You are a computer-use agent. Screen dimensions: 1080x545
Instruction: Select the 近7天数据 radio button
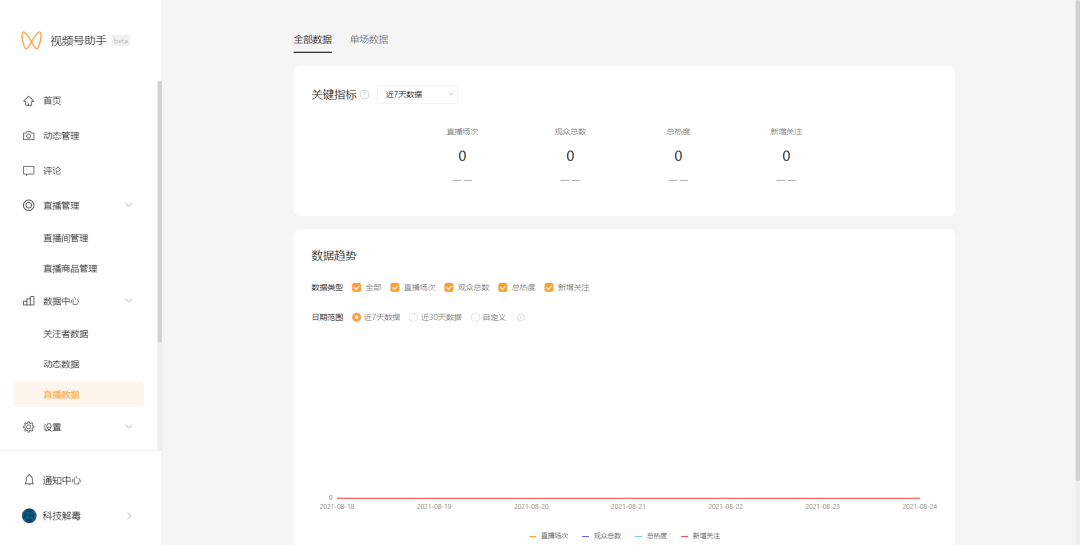[x=357, y=317]
